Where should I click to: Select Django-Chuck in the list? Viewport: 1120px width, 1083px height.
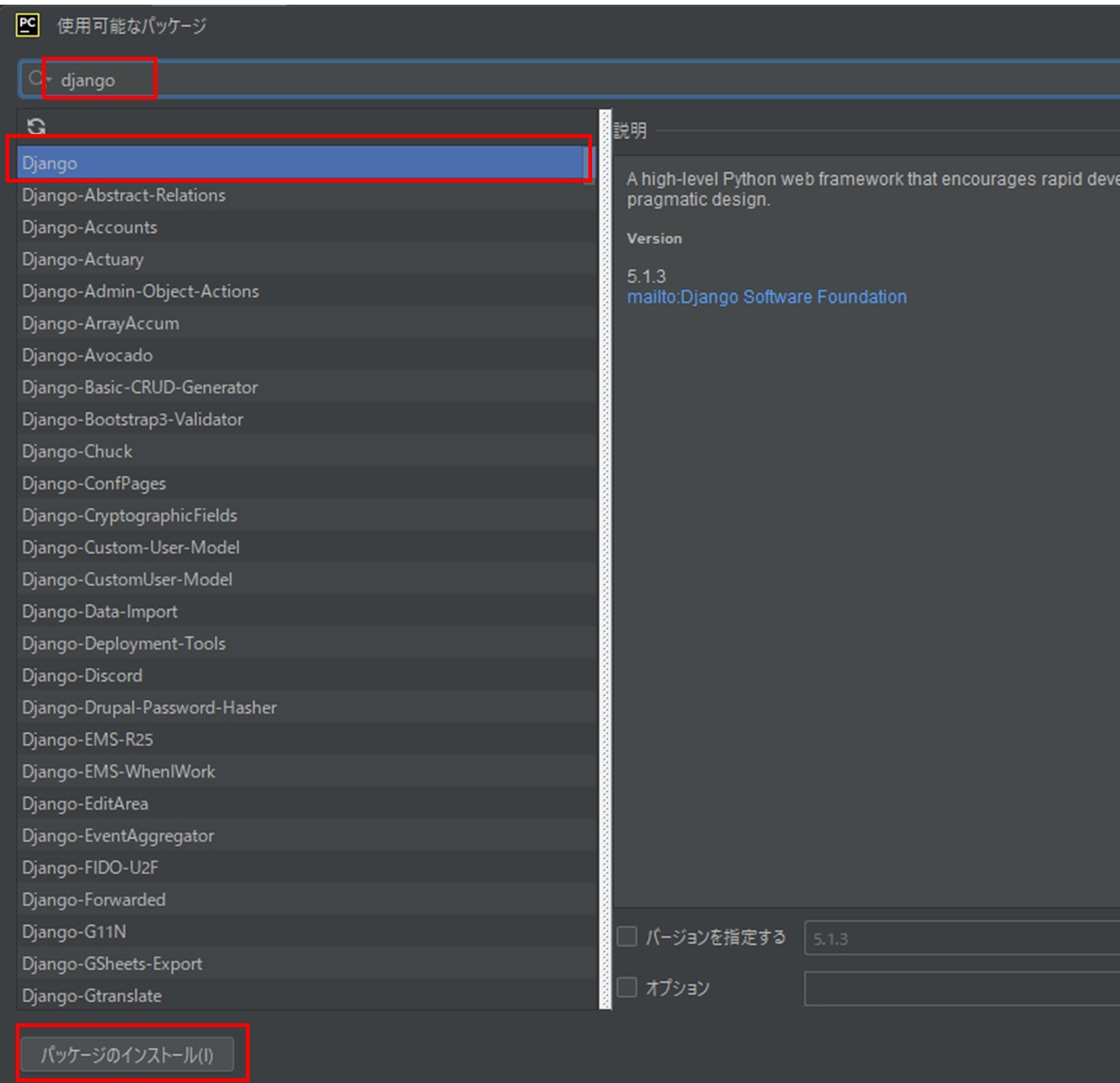(306, 452)
